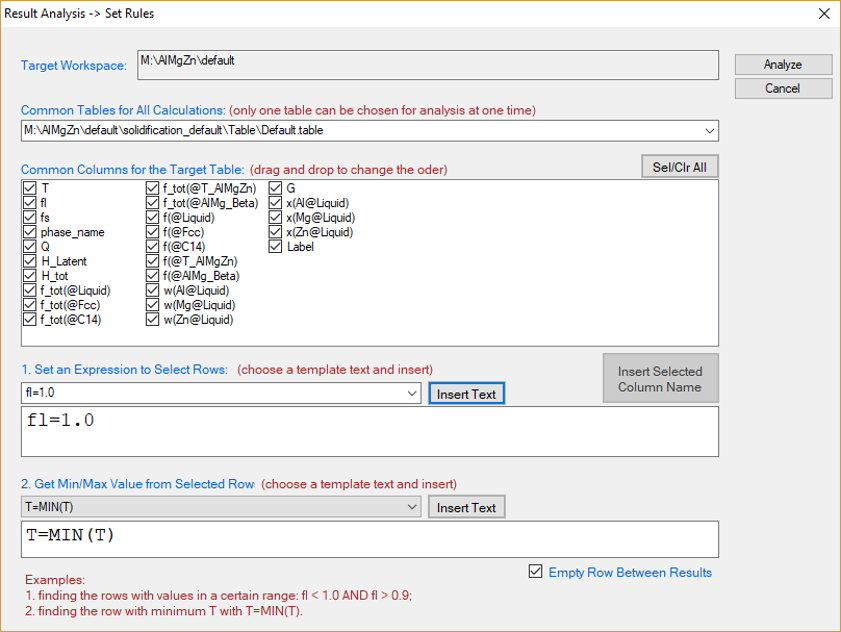Screen dimensions: 841x632
Task: Uncheck the x(Mg@Liquid) column checkbox
Action: 276,217
